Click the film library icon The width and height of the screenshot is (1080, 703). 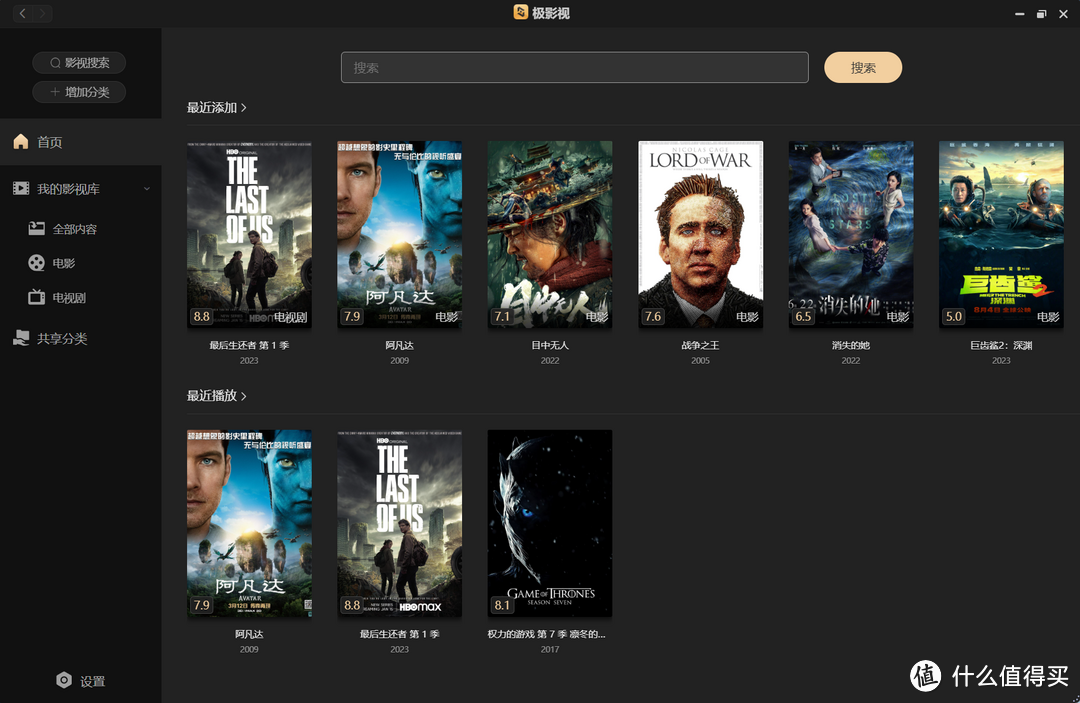(21, 188)
